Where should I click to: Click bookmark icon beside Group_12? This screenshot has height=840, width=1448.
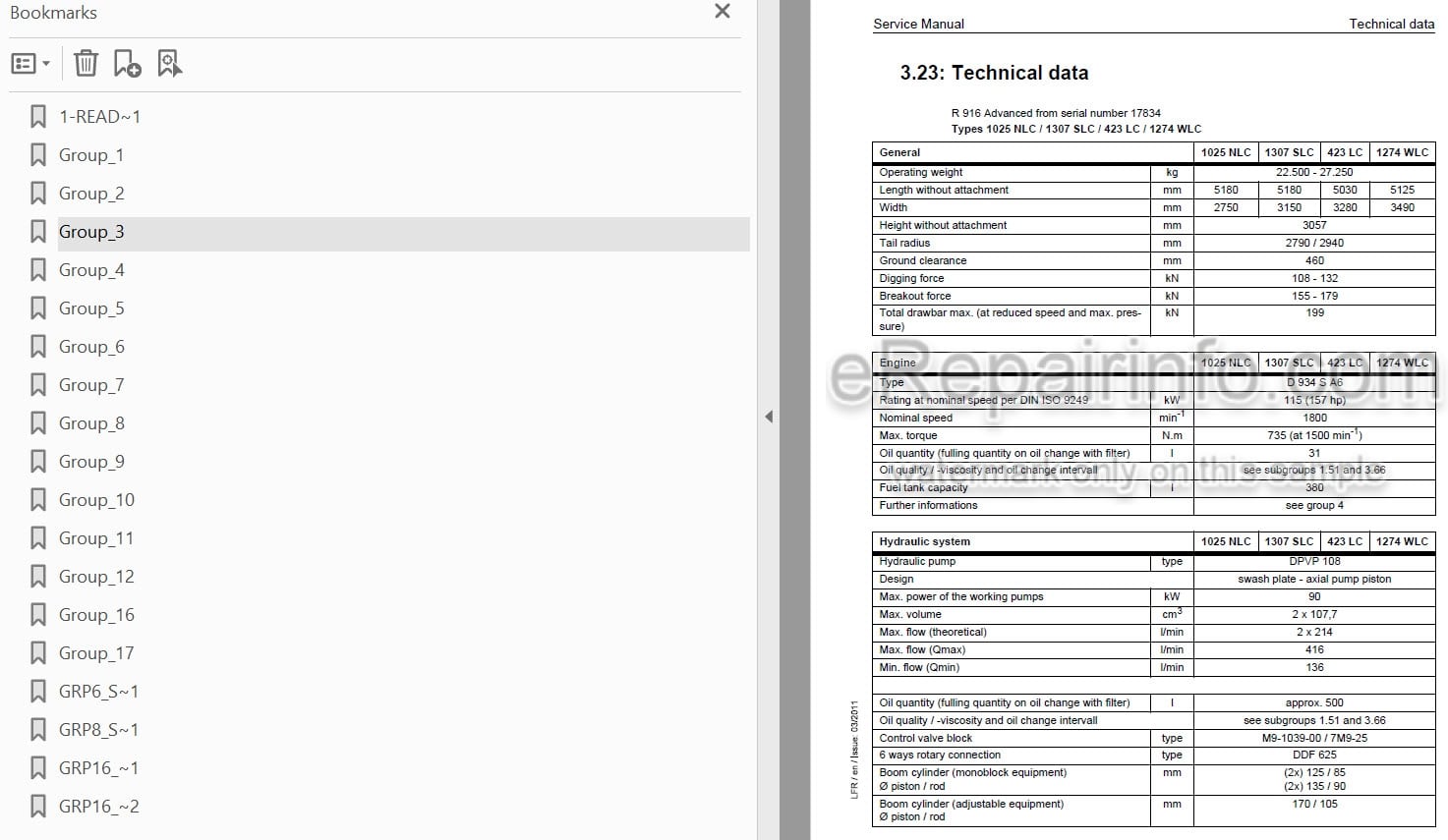(38, 577)
